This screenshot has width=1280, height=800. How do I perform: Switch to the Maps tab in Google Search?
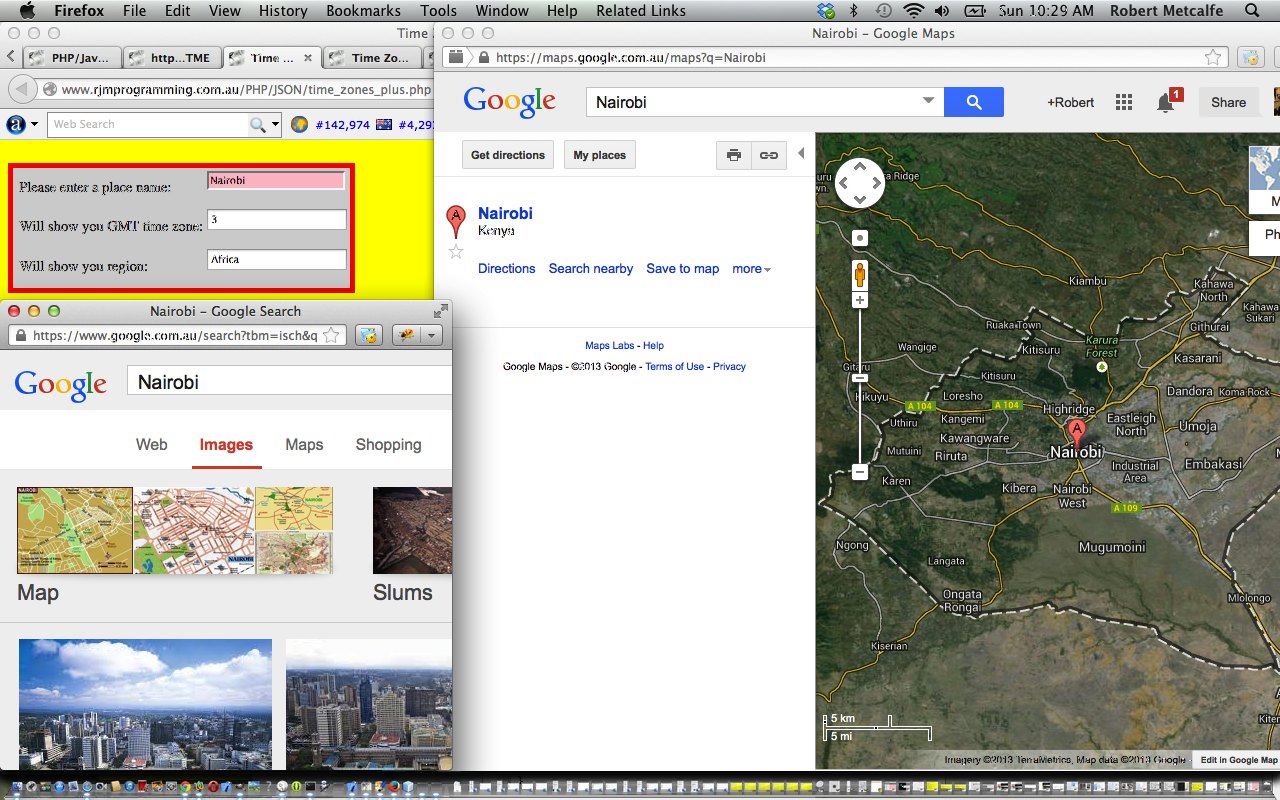tap(304, 445)
